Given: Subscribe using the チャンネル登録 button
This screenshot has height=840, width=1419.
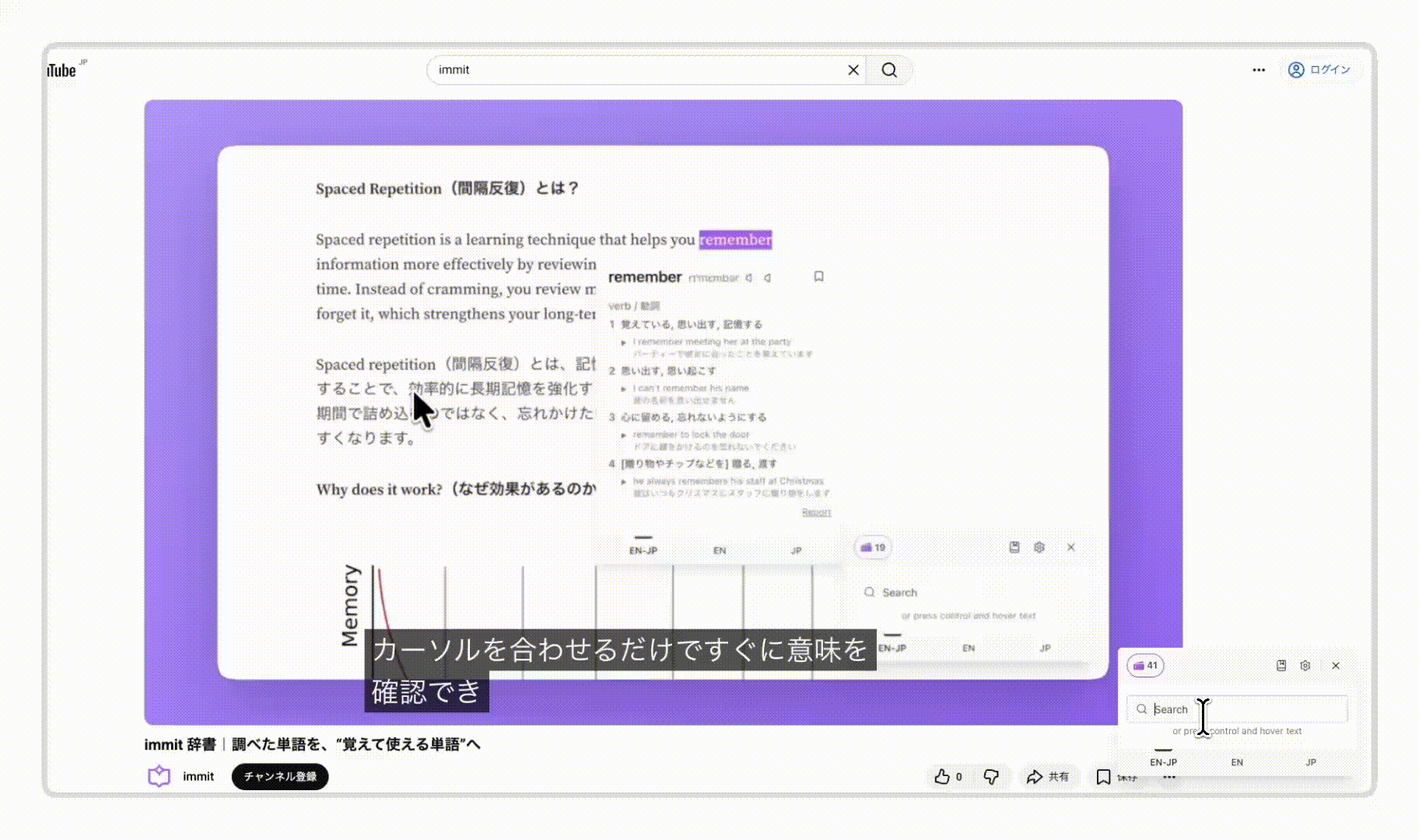Looking at the screenshot, I should point(280,776).
